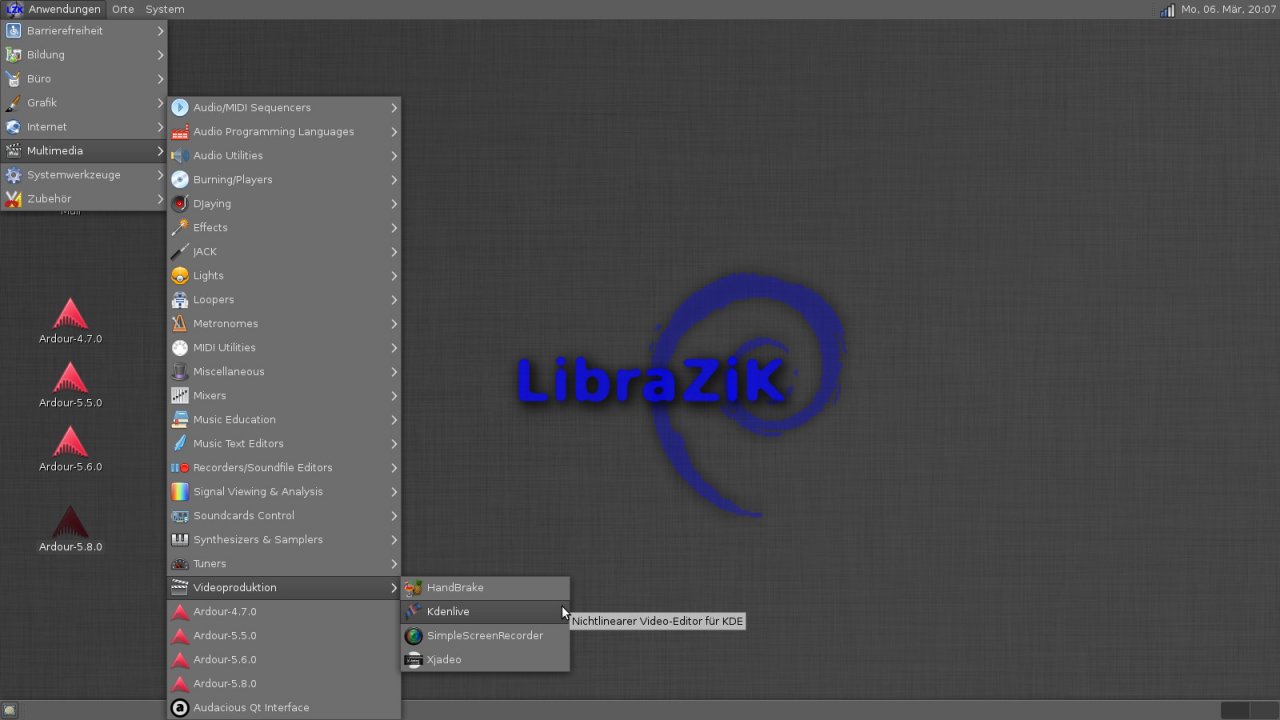Click the Lights icon
Image resolution: width=1280 pixels, height=720 pixels.
click(180, 276)
